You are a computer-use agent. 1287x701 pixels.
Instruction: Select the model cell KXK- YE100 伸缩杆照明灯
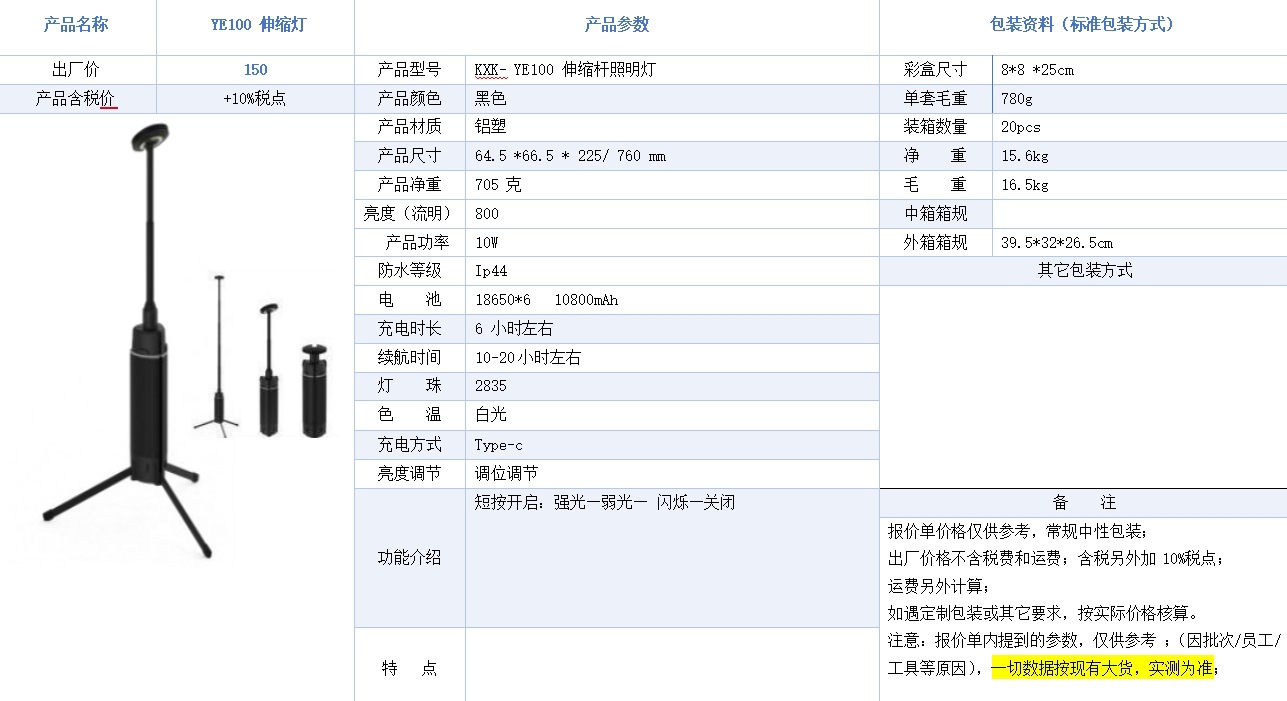tap(672, 70)
